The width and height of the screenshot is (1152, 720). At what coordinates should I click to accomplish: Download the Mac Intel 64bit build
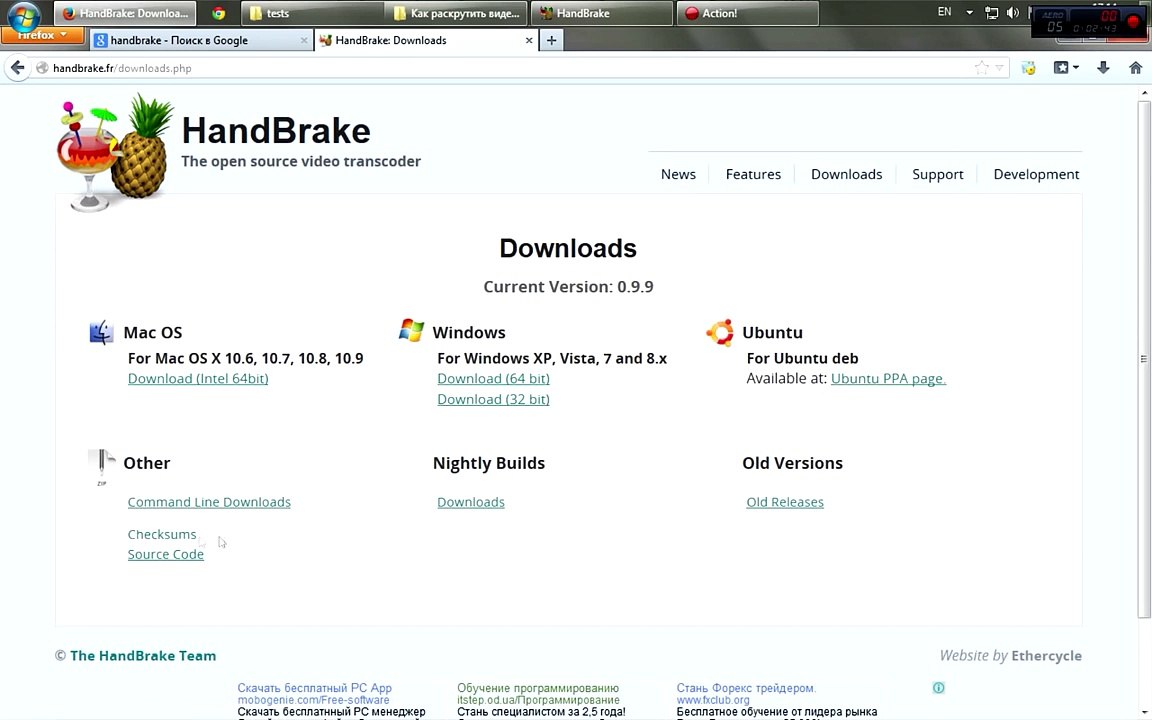pos(198,378)
